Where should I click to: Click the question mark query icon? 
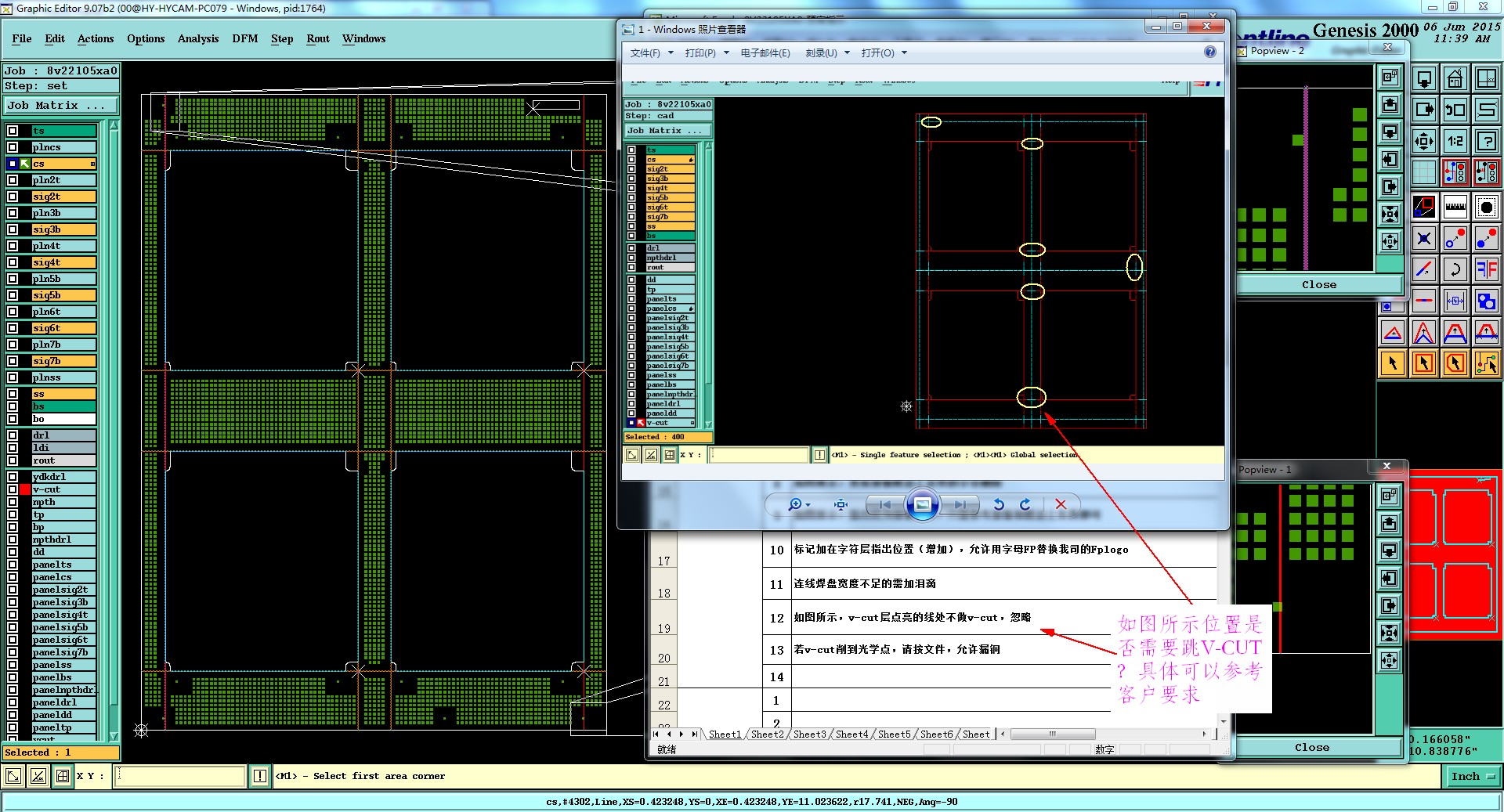click(x=1486, y=141)
